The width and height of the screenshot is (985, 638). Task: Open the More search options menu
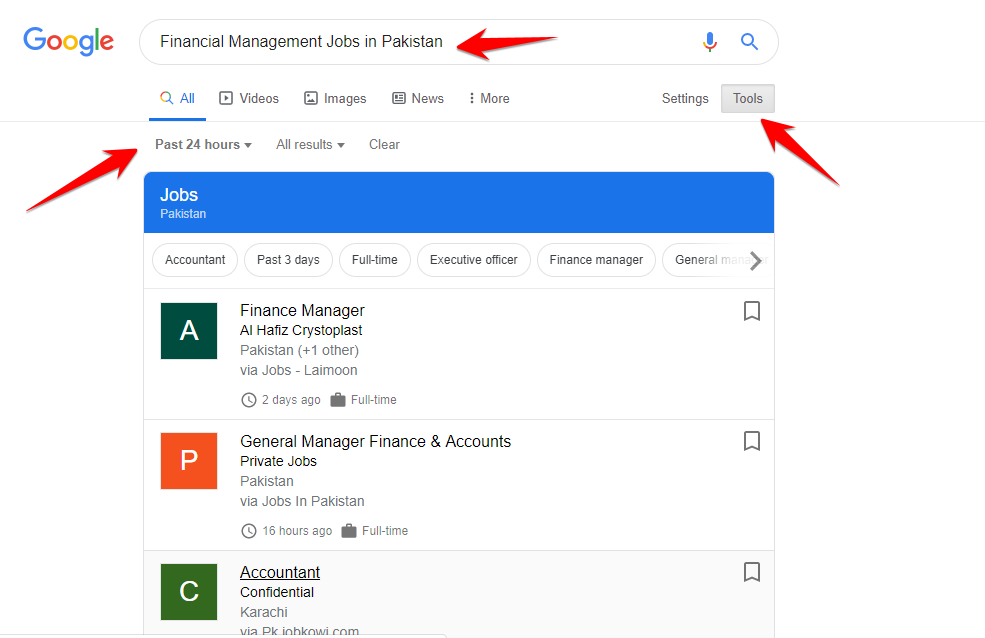488,99
